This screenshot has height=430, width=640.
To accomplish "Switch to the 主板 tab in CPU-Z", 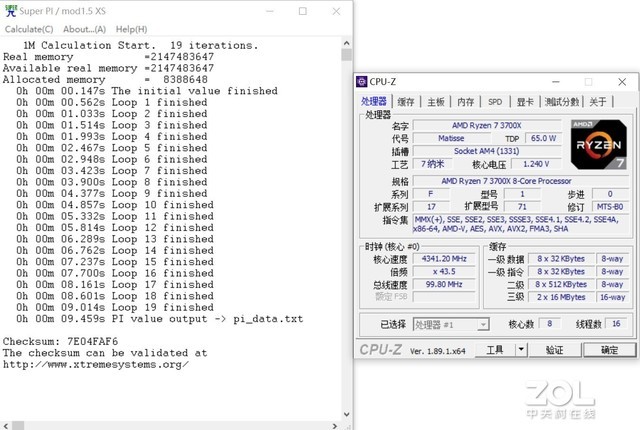I will pyautogui.click(x=436, y=102).
